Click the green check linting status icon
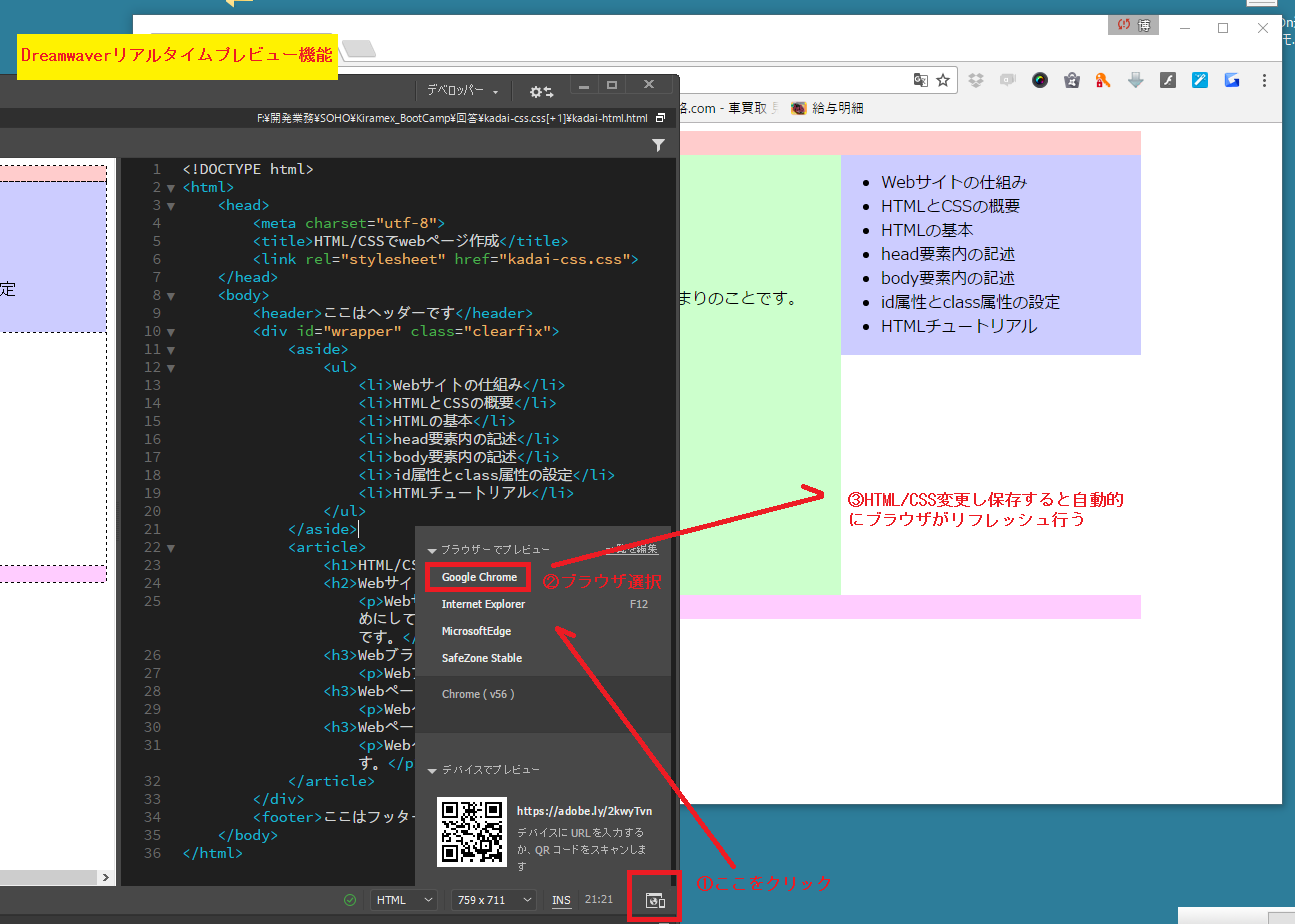This screenshot has width=1295, height=924. (350, 900)
